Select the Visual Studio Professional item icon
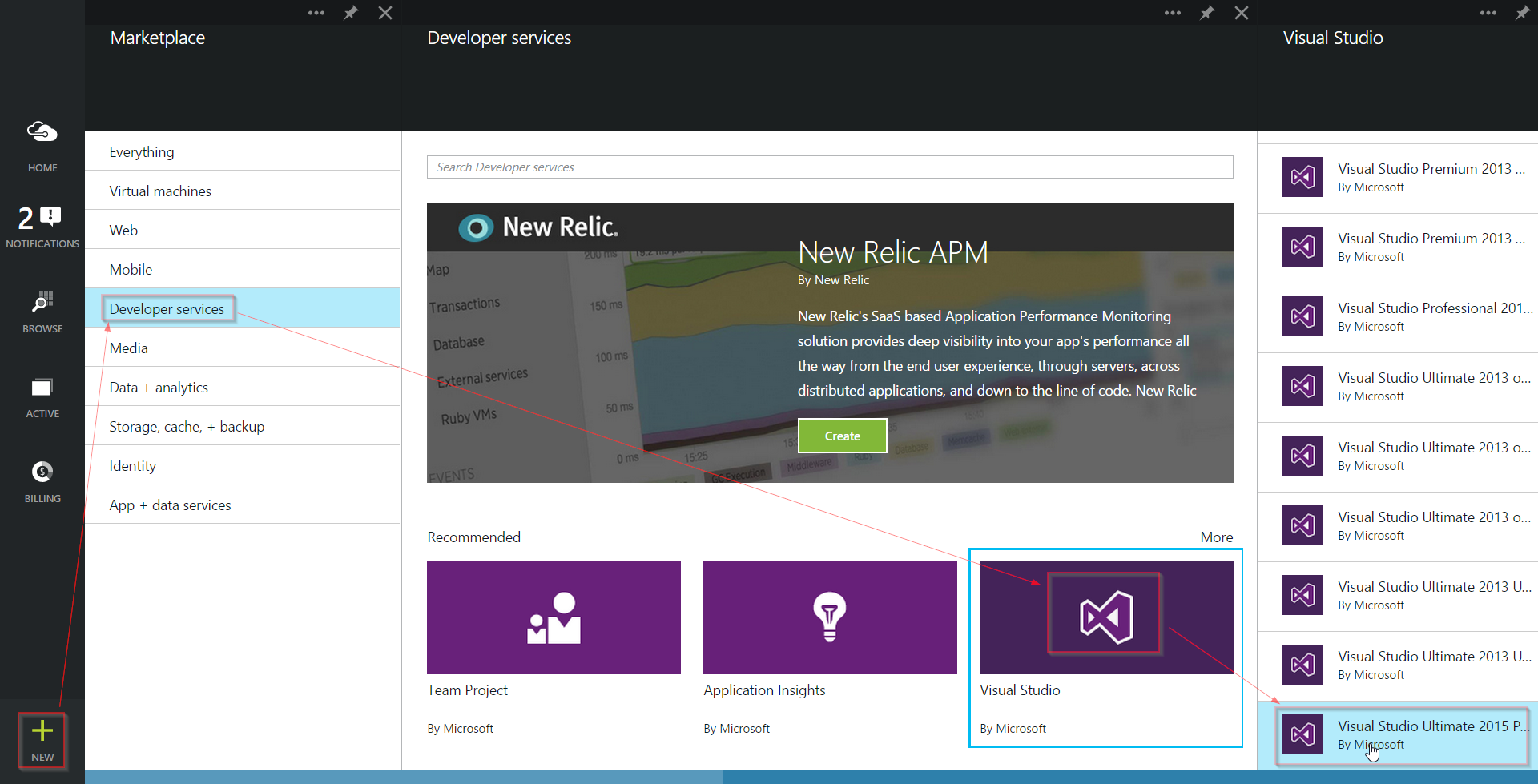Screen dimensions: 1538x784 tap(1302, 316)
